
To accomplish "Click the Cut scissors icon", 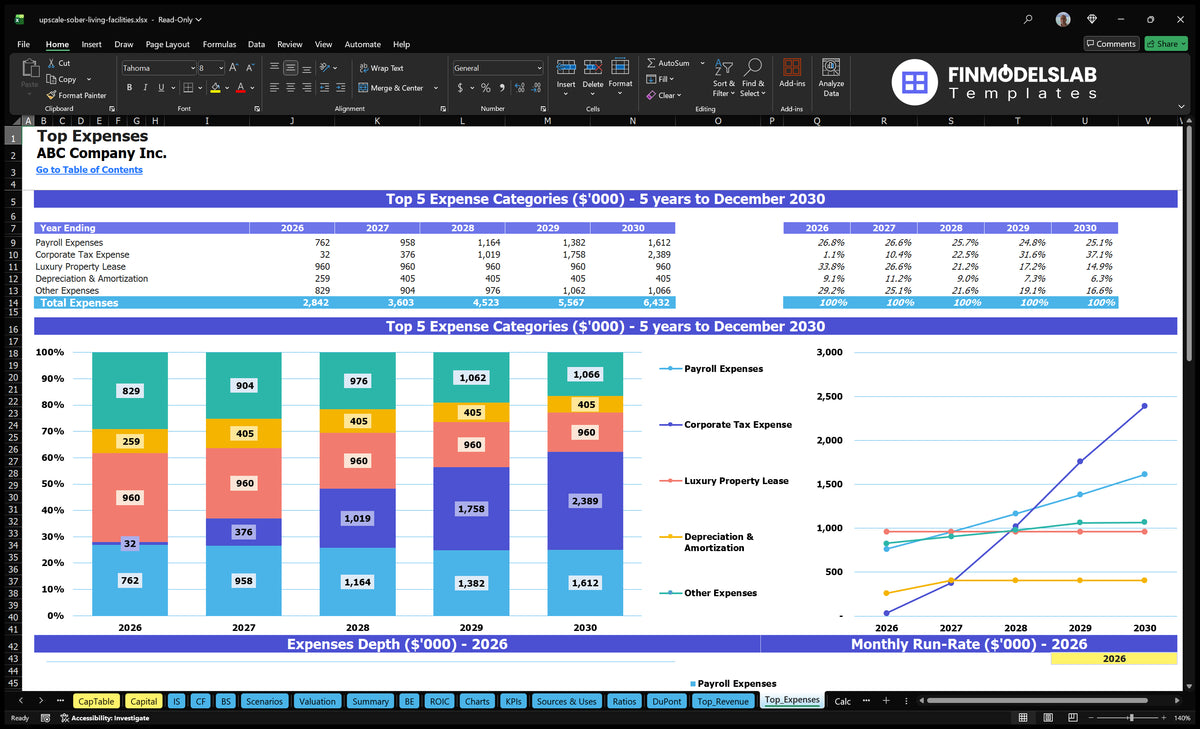I will [x=51, y=63].
